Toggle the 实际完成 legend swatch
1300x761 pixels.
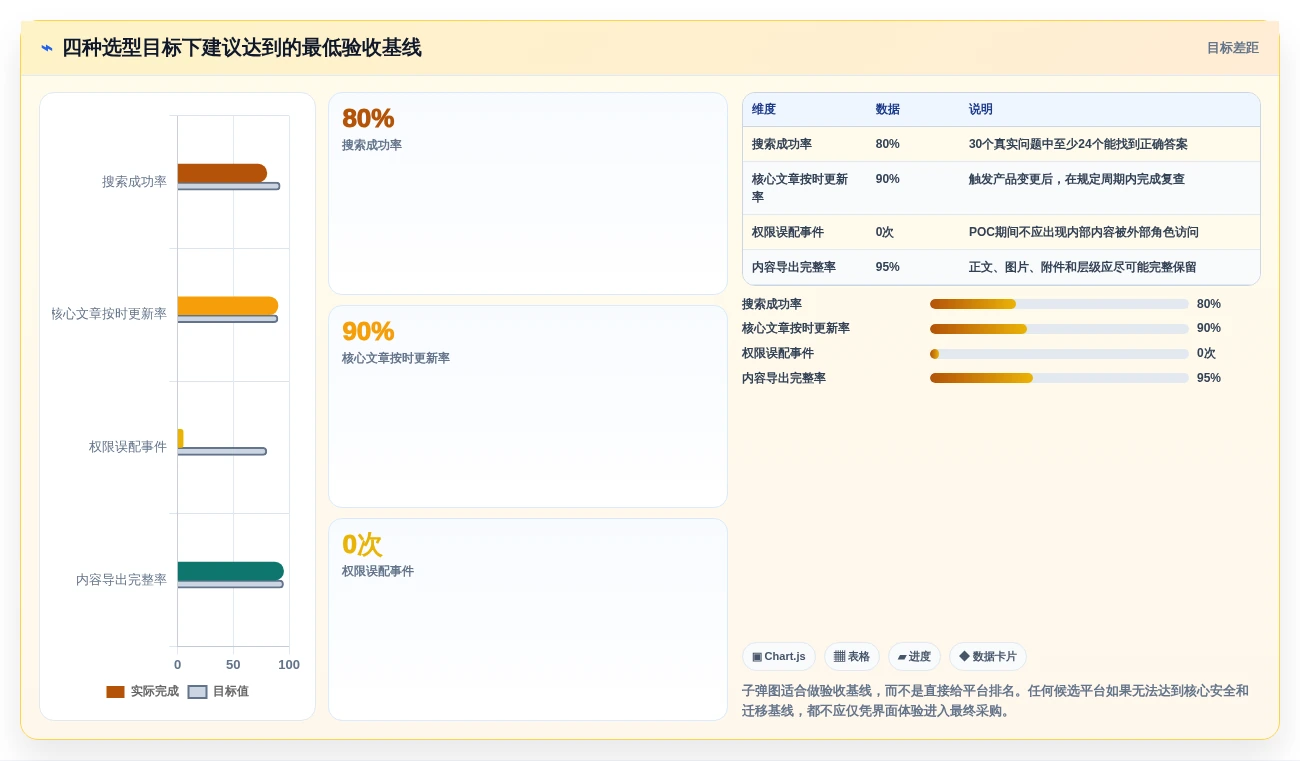[x=115, y=692]
